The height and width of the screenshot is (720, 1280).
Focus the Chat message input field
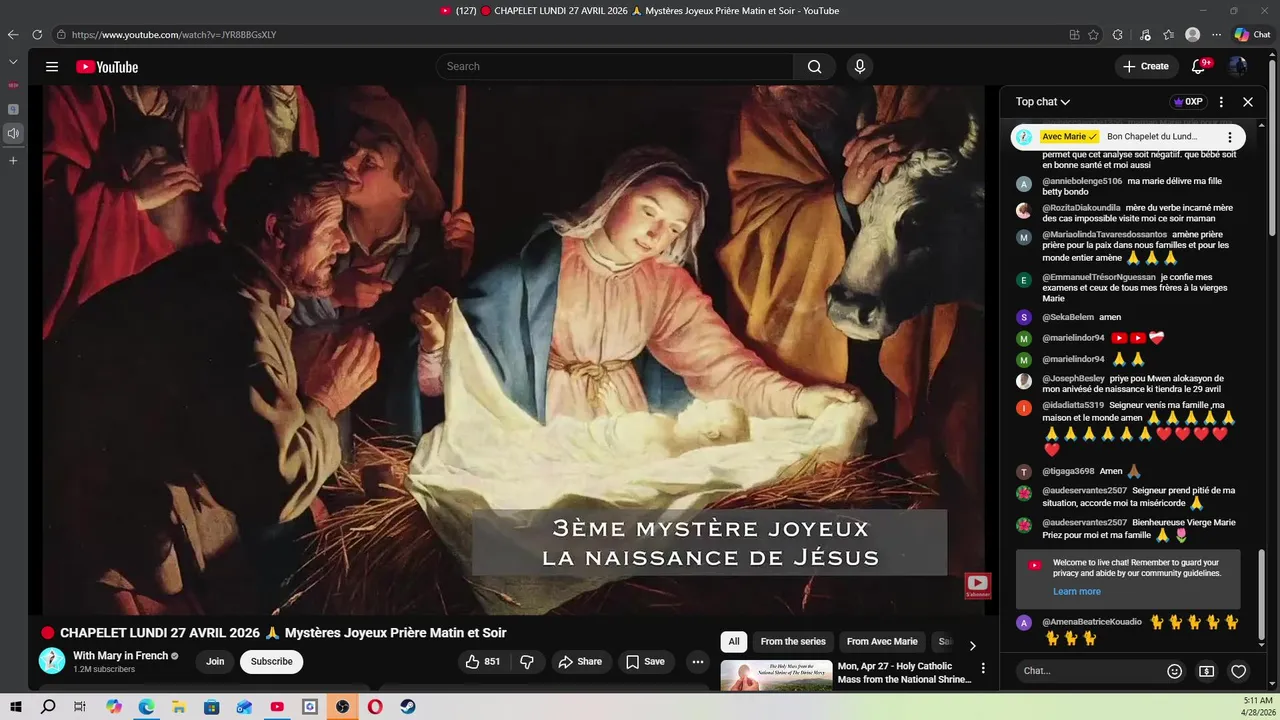click(x=1089, y=671)
